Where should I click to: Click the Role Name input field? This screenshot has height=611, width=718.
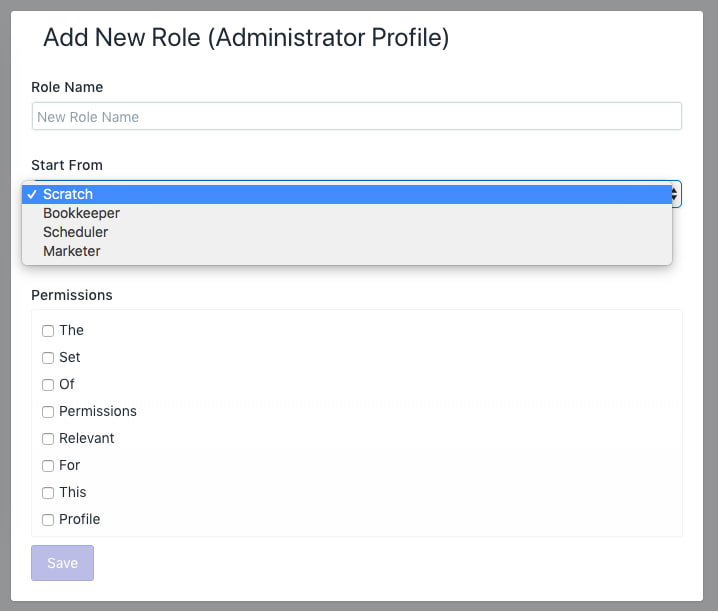click(x=357, y=116)
